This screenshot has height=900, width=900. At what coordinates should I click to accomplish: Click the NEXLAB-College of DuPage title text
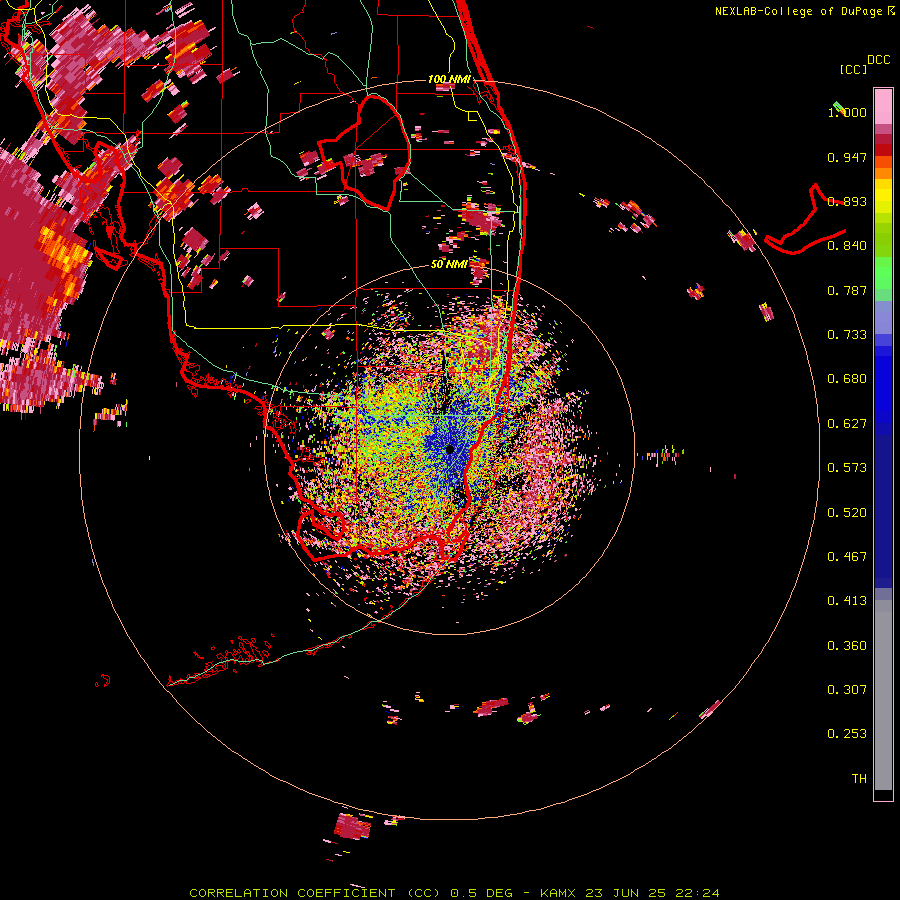pos(804,11)
